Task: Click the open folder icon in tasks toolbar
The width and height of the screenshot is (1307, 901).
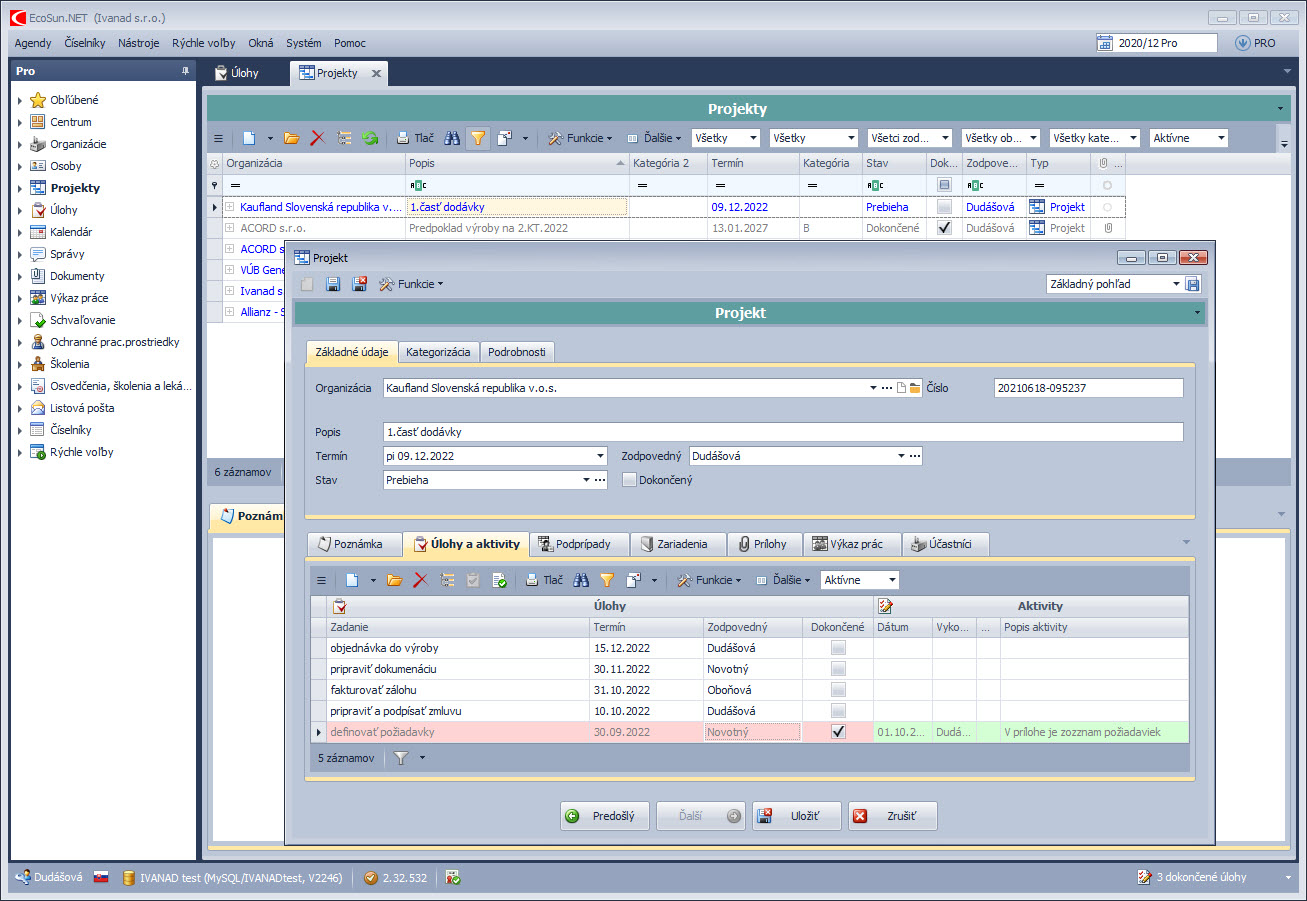Action: coord(395,580)
